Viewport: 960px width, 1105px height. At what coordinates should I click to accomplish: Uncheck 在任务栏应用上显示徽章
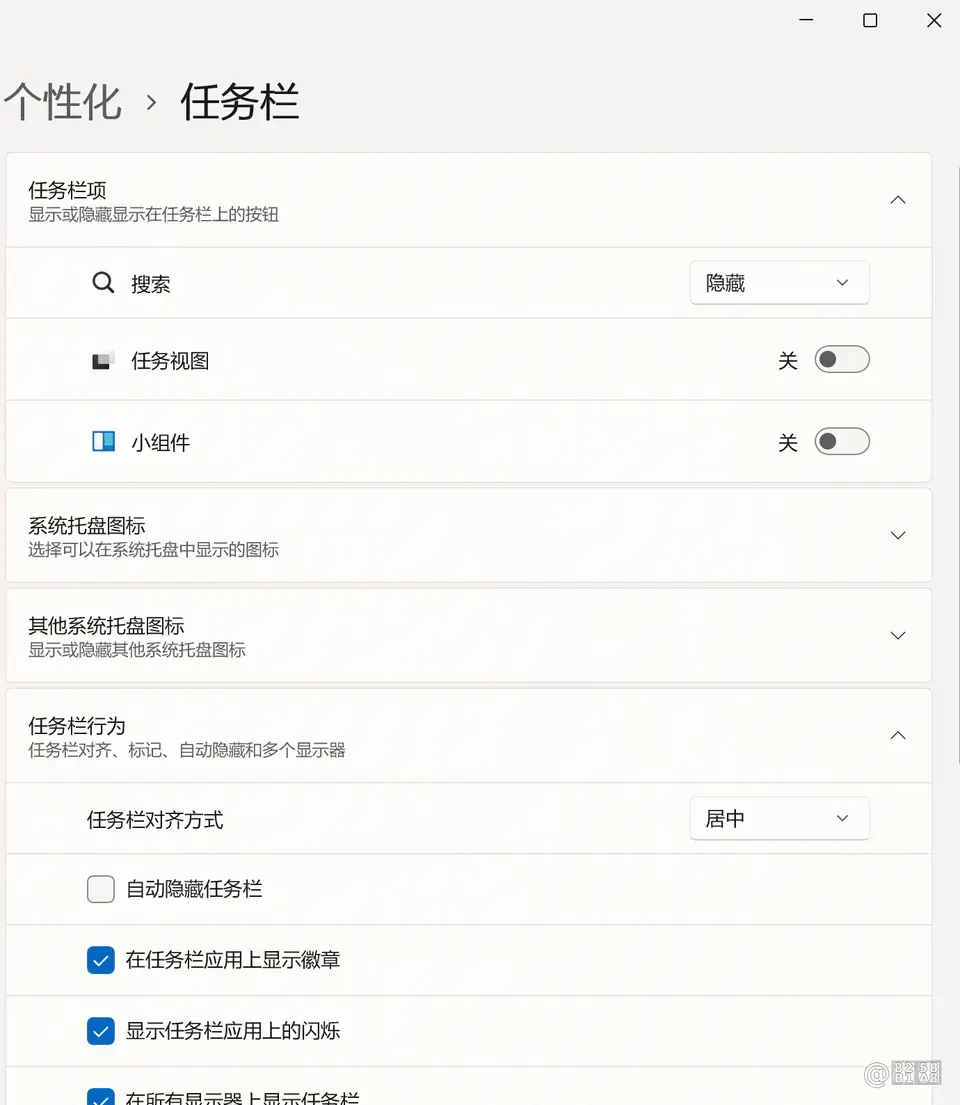101,960
